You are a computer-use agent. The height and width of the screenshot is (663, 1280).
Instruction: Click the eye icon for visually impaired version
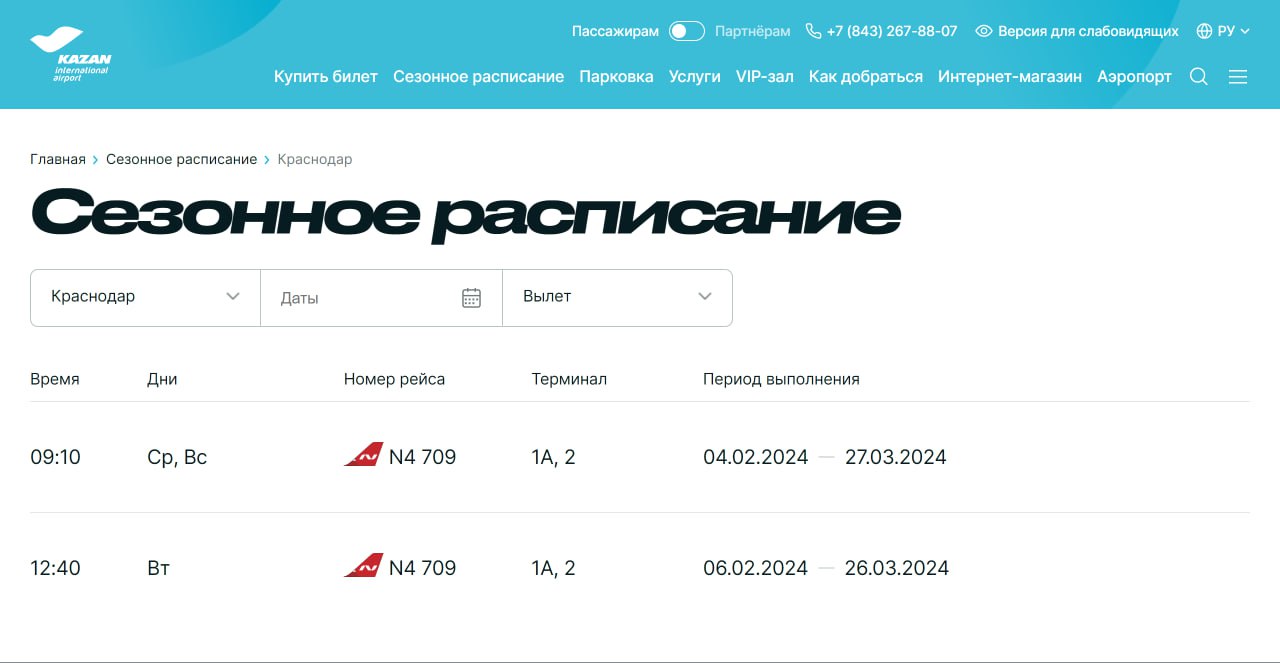click(984, 31)
